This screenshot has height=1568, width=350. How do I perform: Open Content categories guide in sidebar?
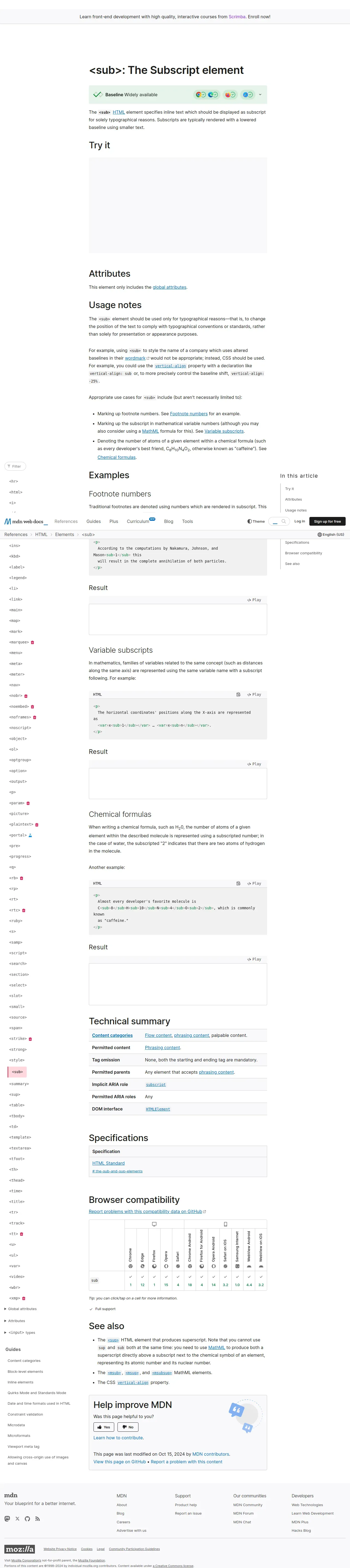[24, 1361]
